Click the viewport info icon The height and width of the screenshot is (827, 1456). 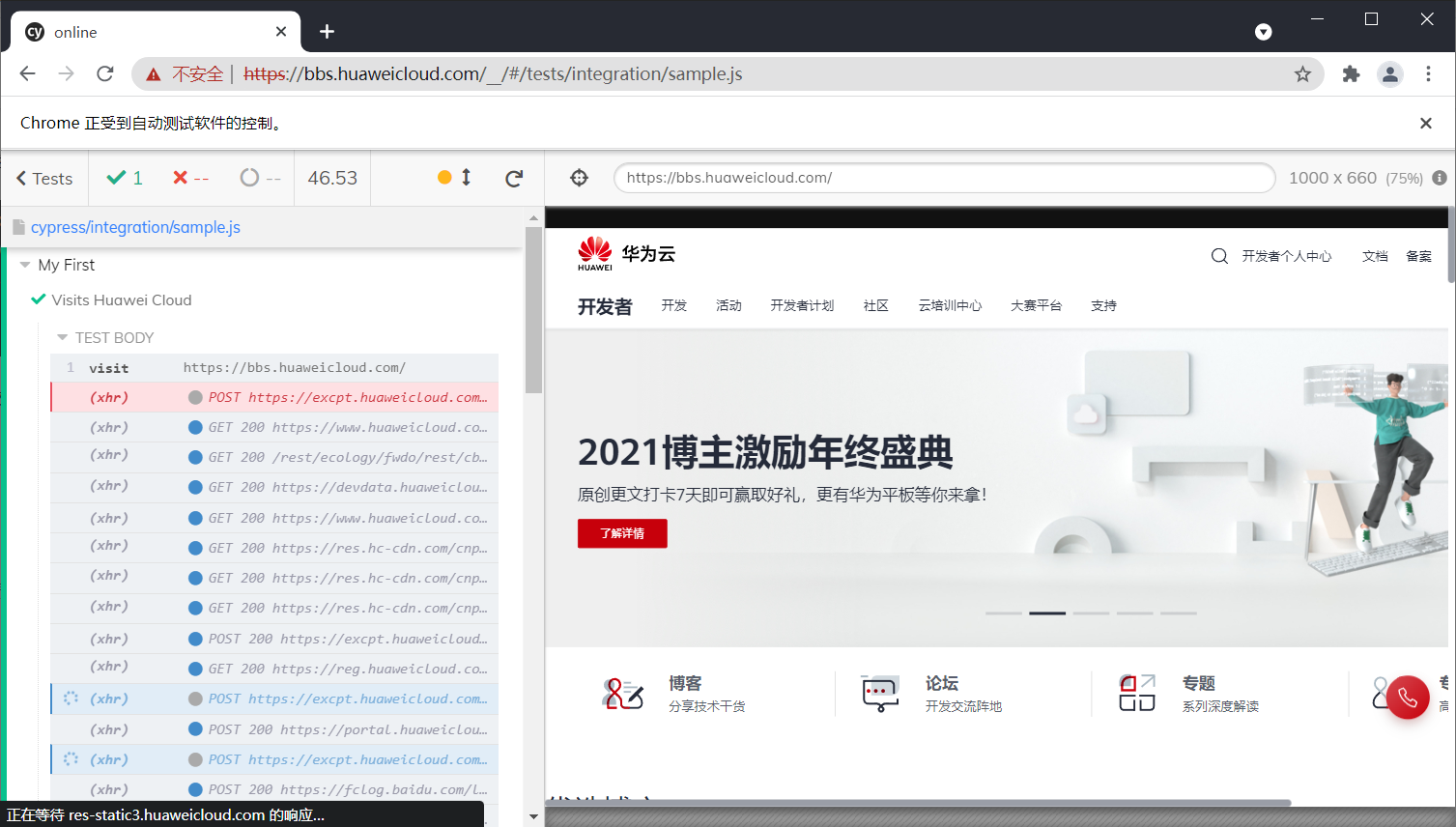(x=1440, y=178)
